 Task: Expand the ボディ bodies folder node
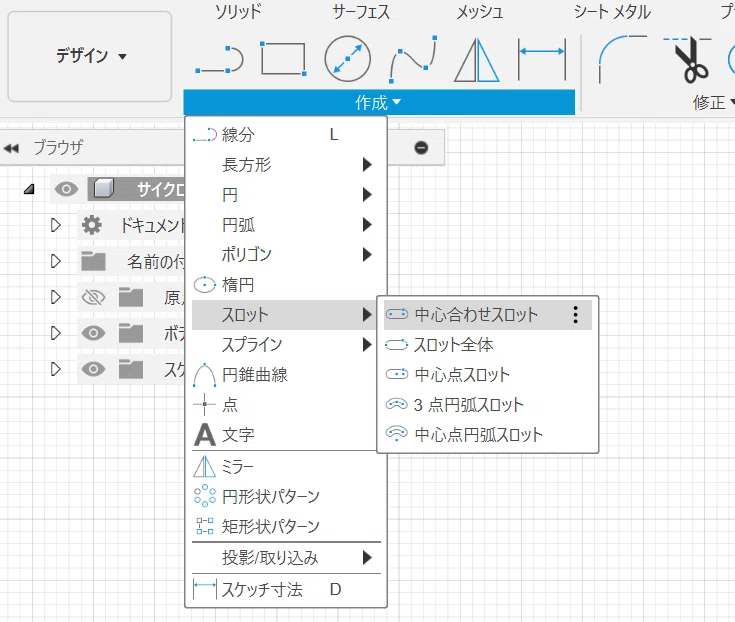(56, 333)
